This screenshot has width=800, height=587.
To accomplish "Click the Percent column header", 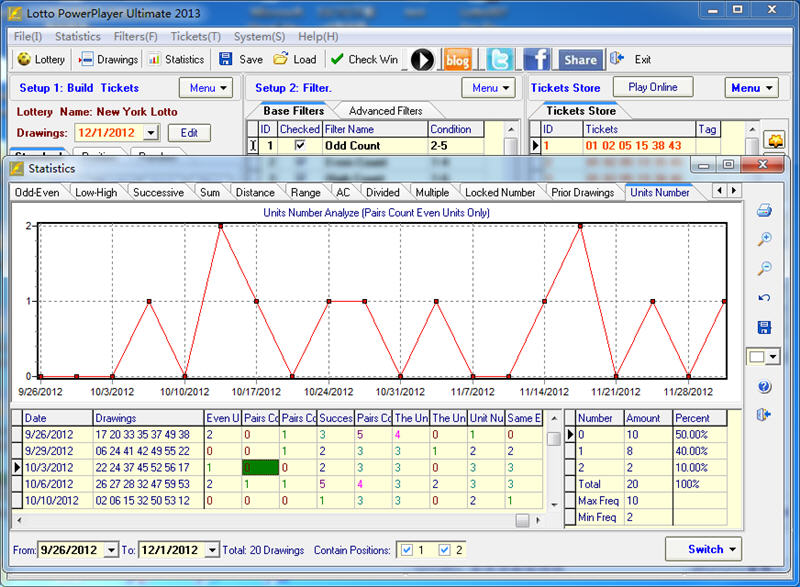I will (699, 418).
